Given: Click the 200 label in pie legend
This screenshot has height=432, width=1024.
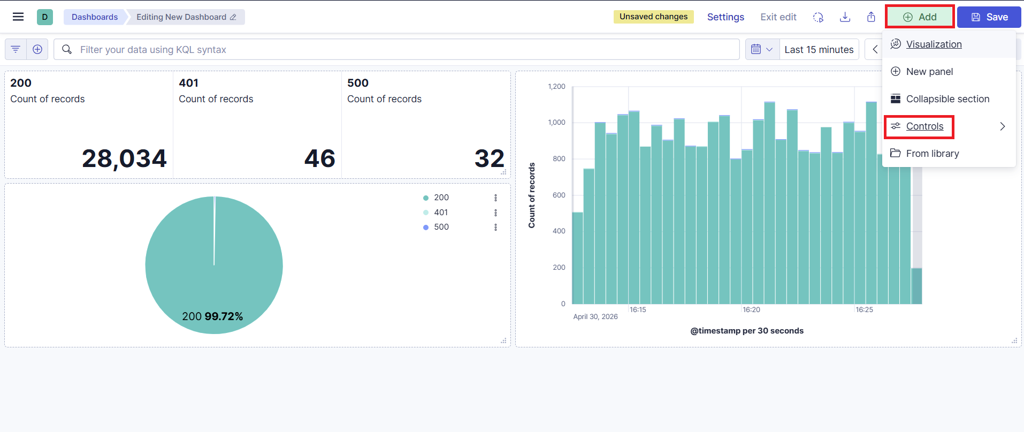Looking at the screenshot, I should coord(441,198).
